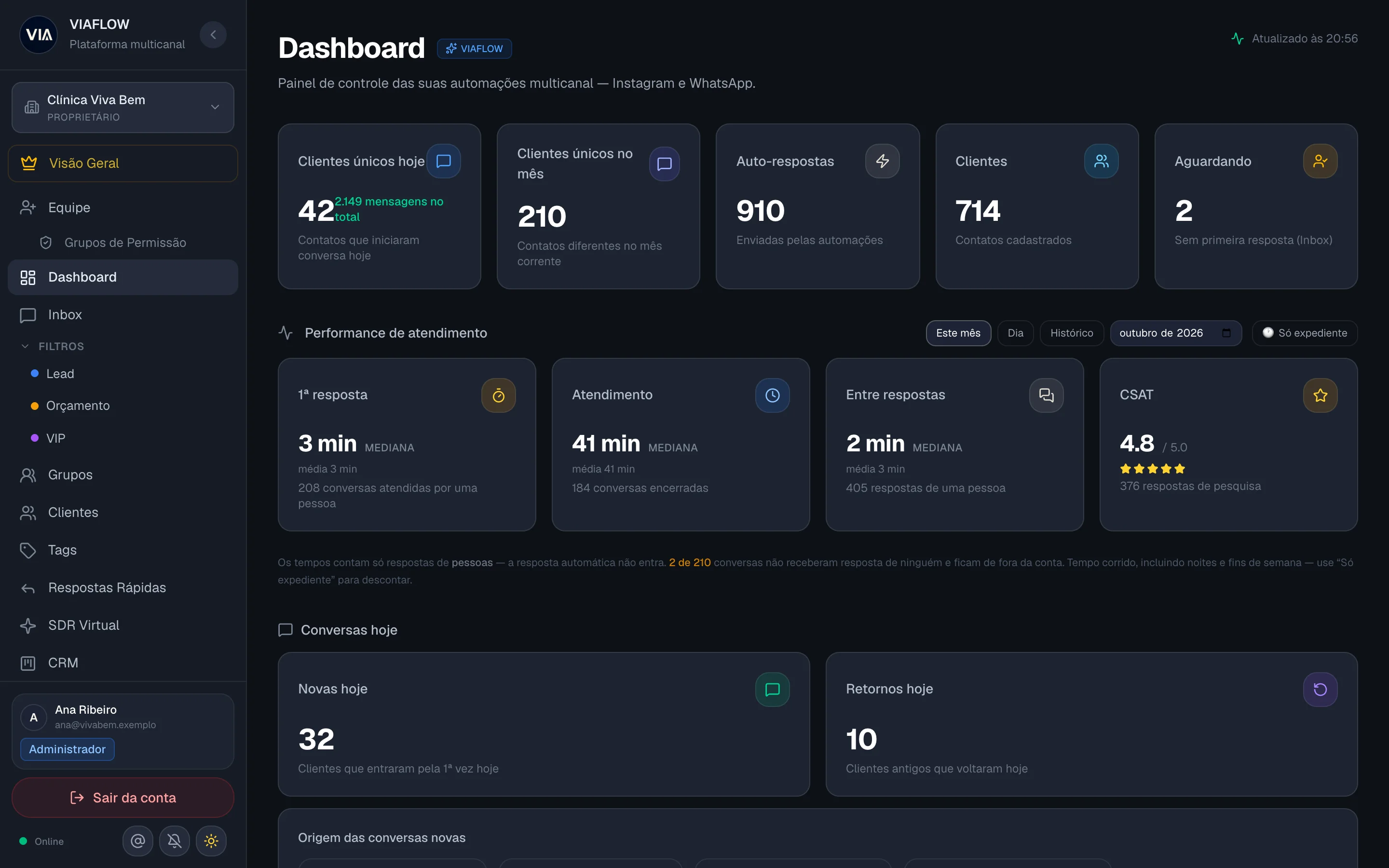The height and width of the screenshot is (868, 1389).
Task: Select the Histórico period tab
Action: pyautogui.click(x=1072, y=334)
